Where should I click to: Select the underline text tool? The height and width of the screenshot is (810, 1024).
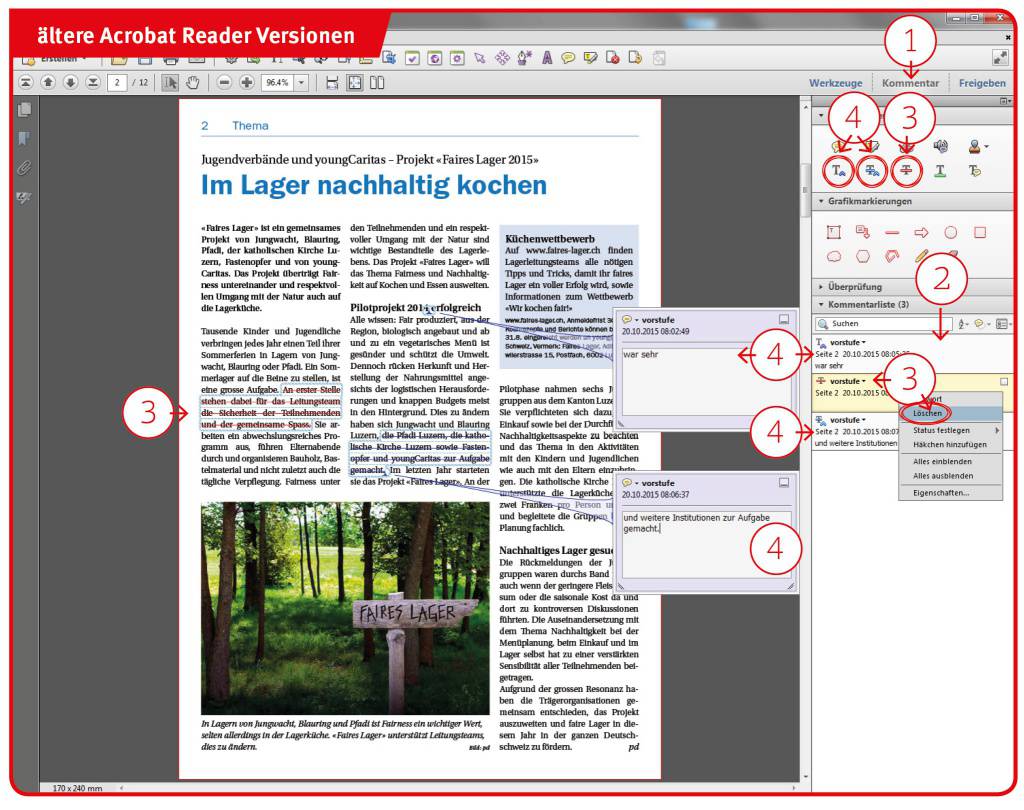[940, 171]
